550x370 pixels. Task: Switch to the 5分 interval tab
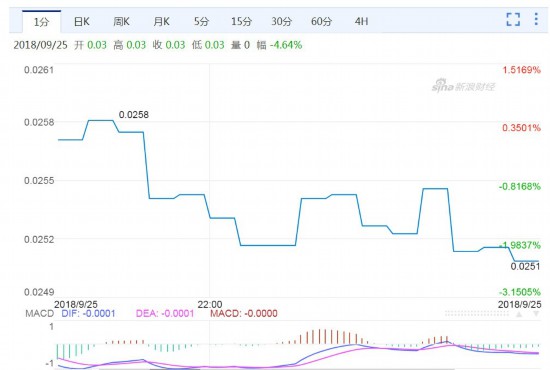201,22
